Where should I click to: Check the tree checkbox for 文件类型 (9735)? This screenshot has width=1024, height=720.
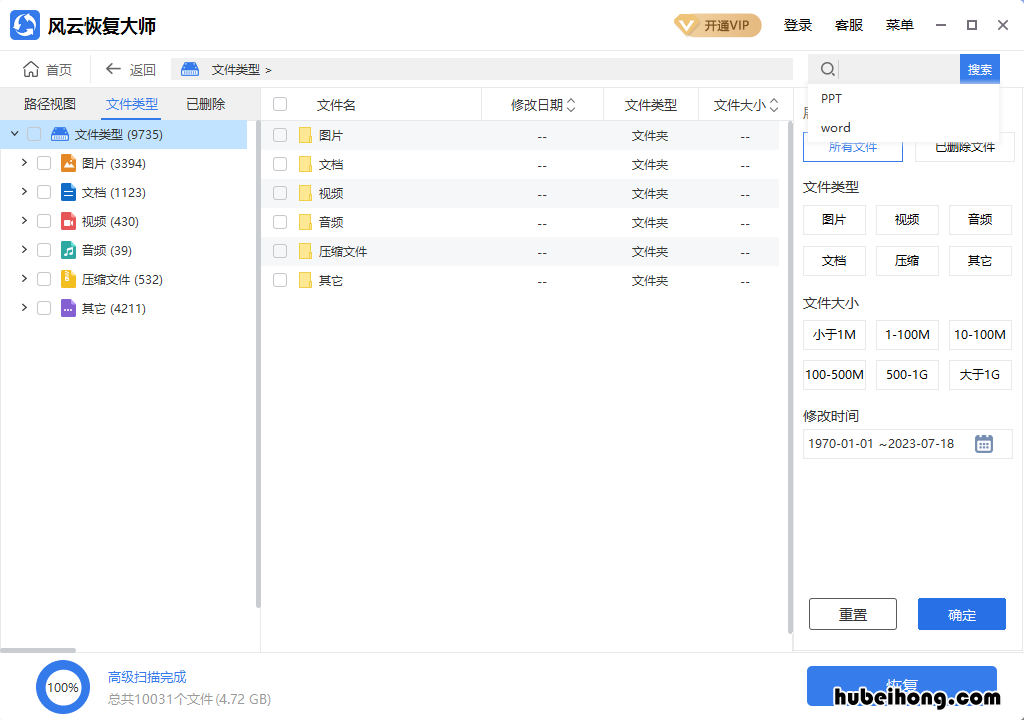coord(34,134)
